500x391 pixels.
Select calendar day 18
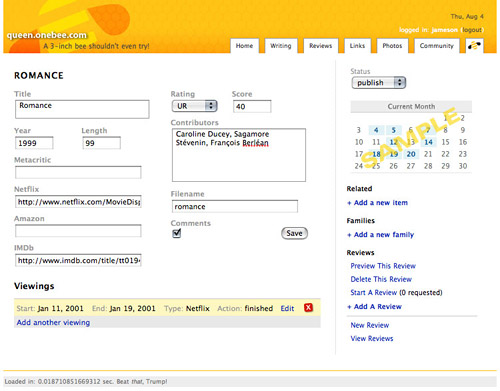pyautogui.click(x=376, y=154)
